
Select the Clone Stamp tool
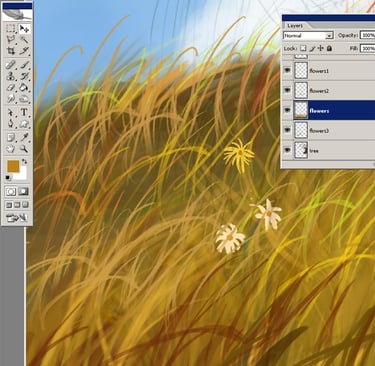11,76
